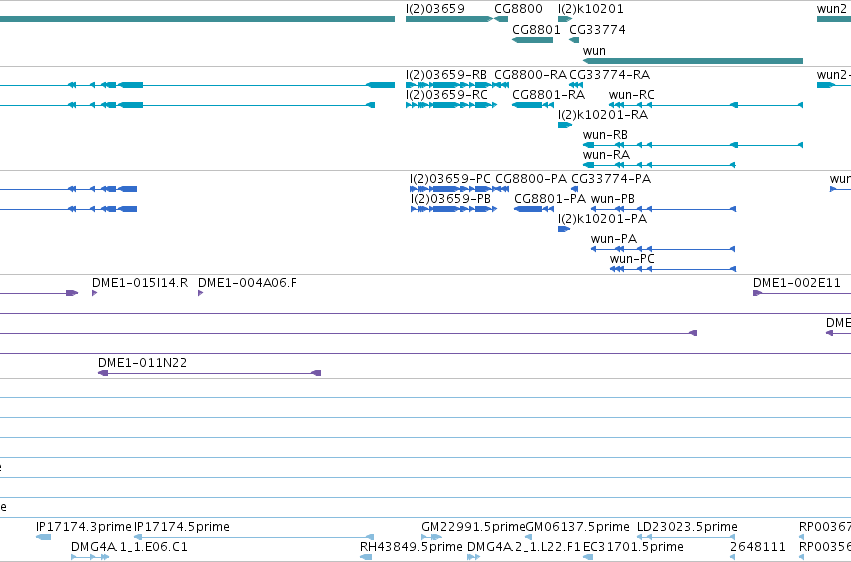The width and height of the screenshot is (851, 562).
Task: Select the RH43849.5prime EST label
Action: (411, 547)
